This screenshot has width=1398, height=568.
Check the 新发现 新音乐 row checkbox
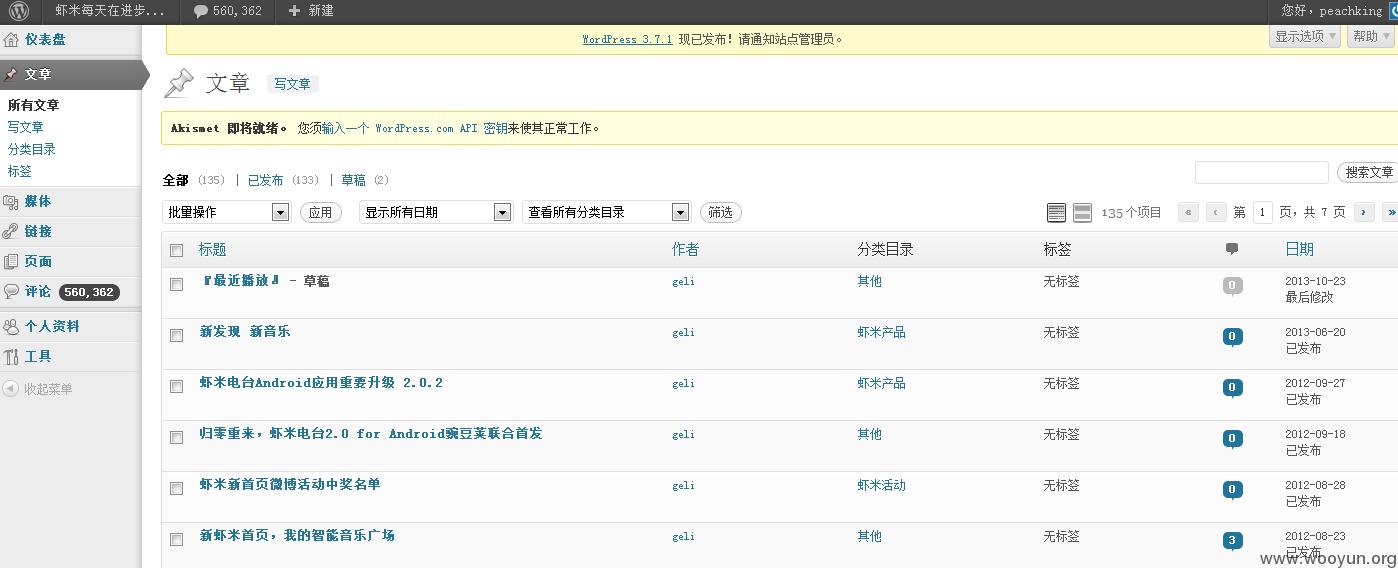[176, 335]
